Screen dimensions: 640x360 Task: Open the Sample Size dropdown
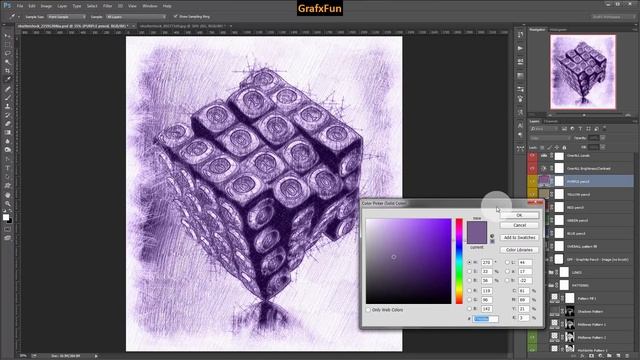(x=67, y=17)
